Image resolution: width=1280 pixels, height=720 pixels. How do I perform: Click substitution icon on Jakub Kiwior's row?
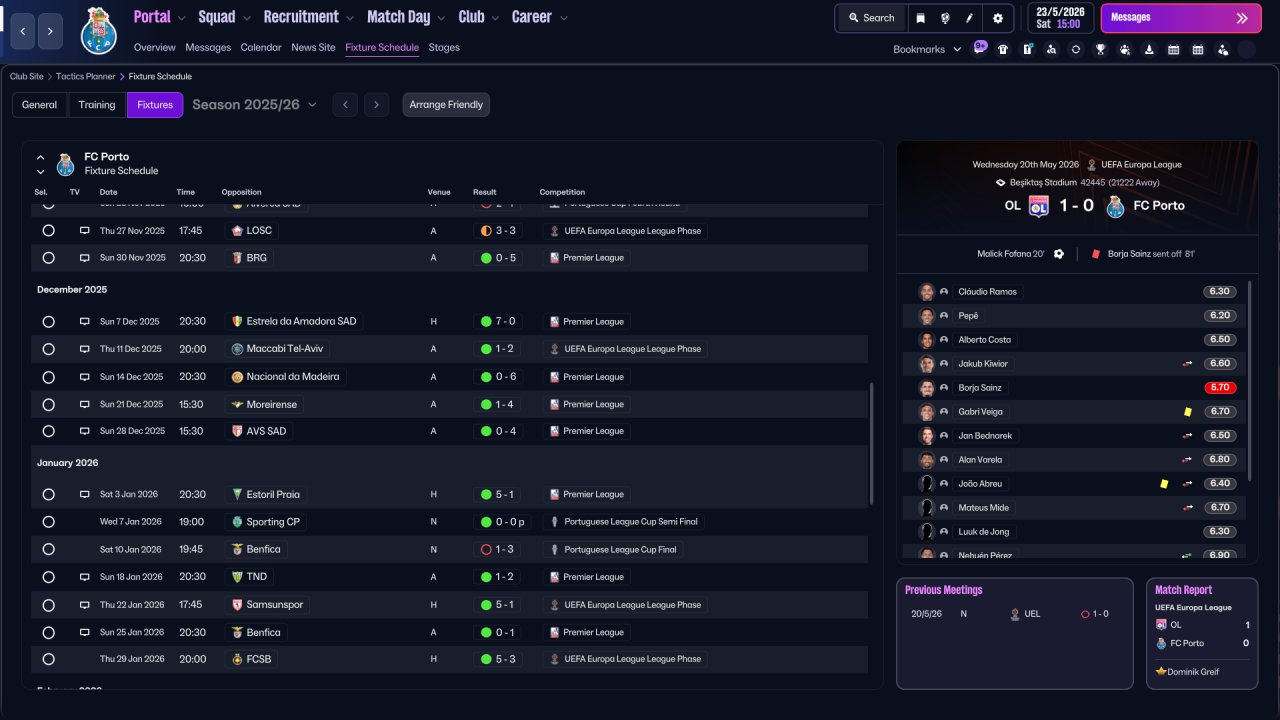tap(1188, 364)
